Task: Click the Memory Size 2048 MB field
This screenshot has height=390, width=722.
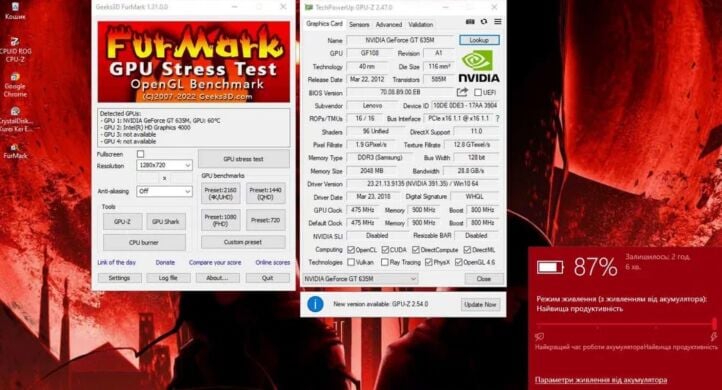Action: point(372,171)
